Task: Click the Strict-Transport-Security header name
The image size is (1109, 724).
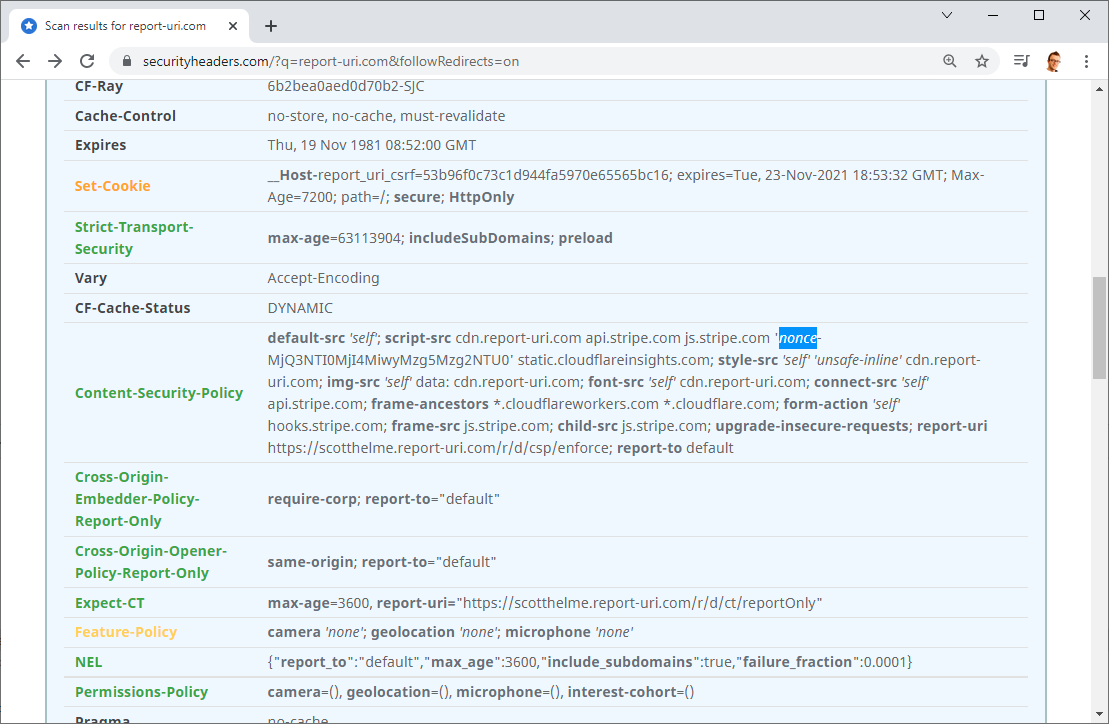Action: click(x=134, y=238)
